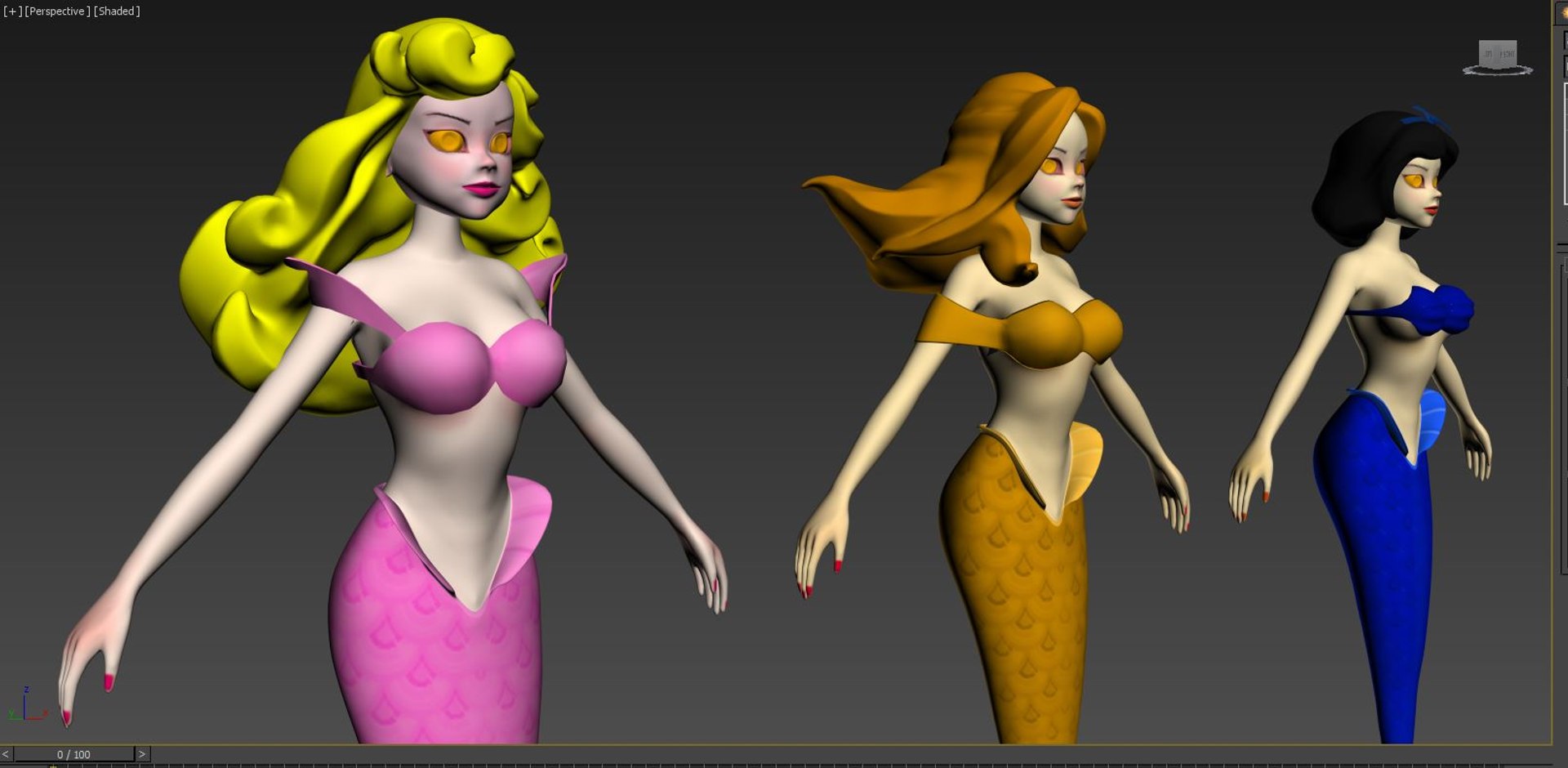Open the [Shaded] shading label menu
Image resolution: width=1568 pixels, height=768 pixels.
117,11
